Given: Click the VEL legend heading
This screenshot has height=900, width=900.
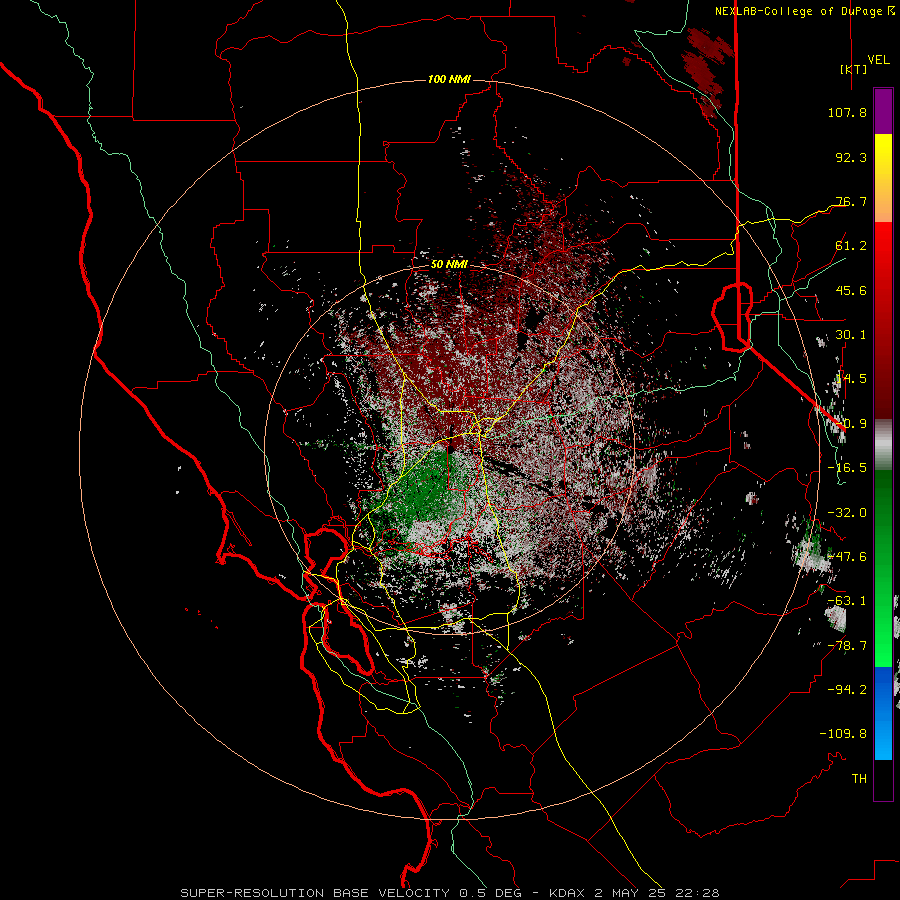Looking at the screenshot, I should point(878,60).
